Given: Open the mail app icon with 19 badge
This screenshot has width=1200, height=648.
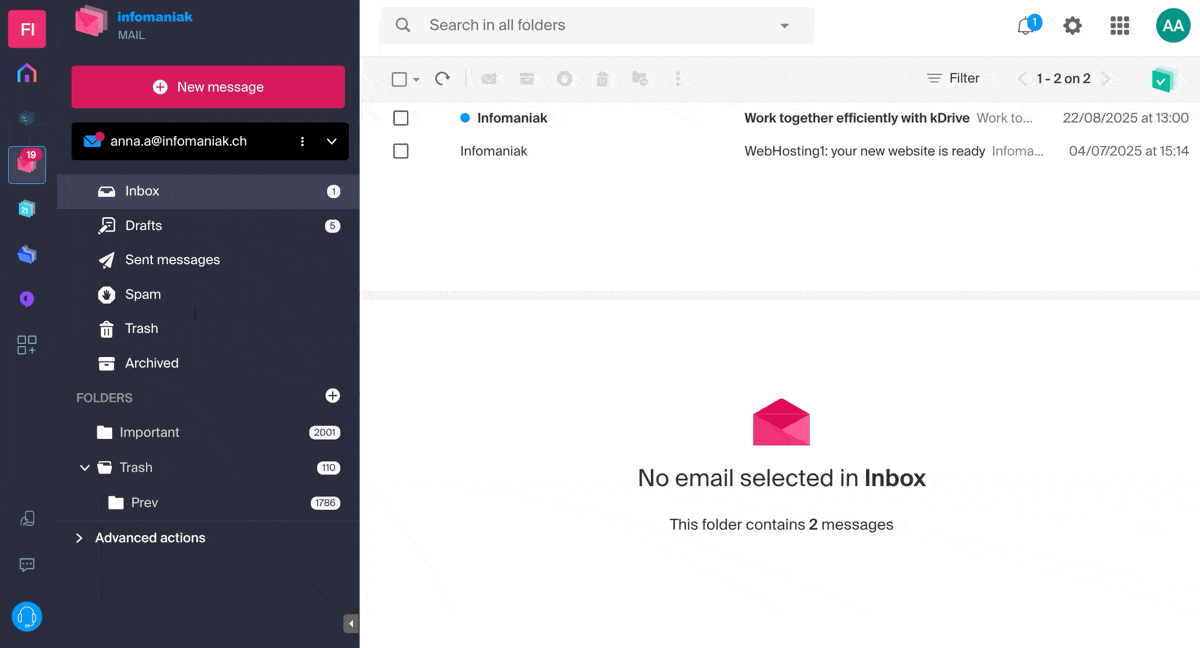Looking at the screenshot, I should pyautogui.click(x=27, y=164).
